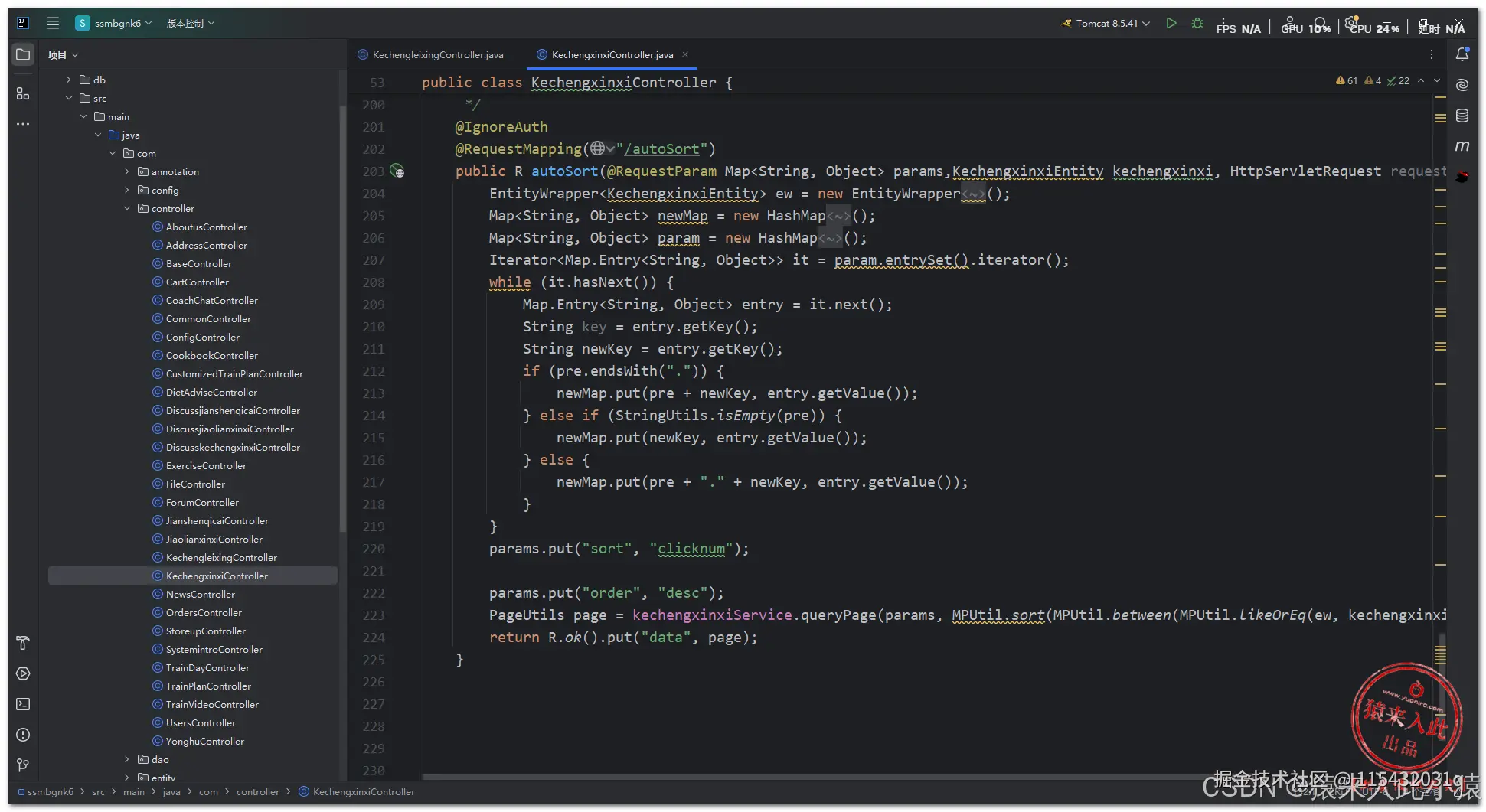Close the KechengxinxiController.java tab
This screenshot has height=812, width=1486.
pyautogui.click(x=685, y=54)
